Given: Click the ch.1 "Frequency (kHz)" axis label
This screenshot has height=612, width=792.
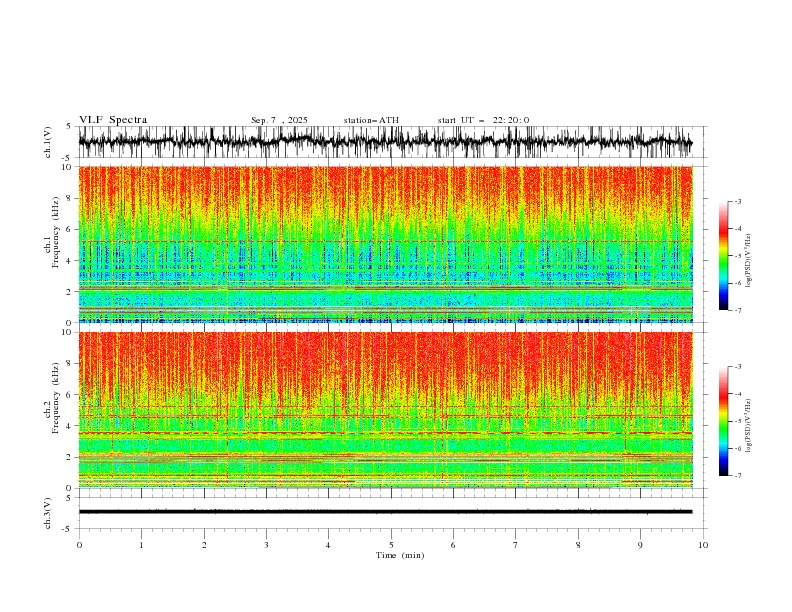Looking at the screenshot, I should (55, 232).
